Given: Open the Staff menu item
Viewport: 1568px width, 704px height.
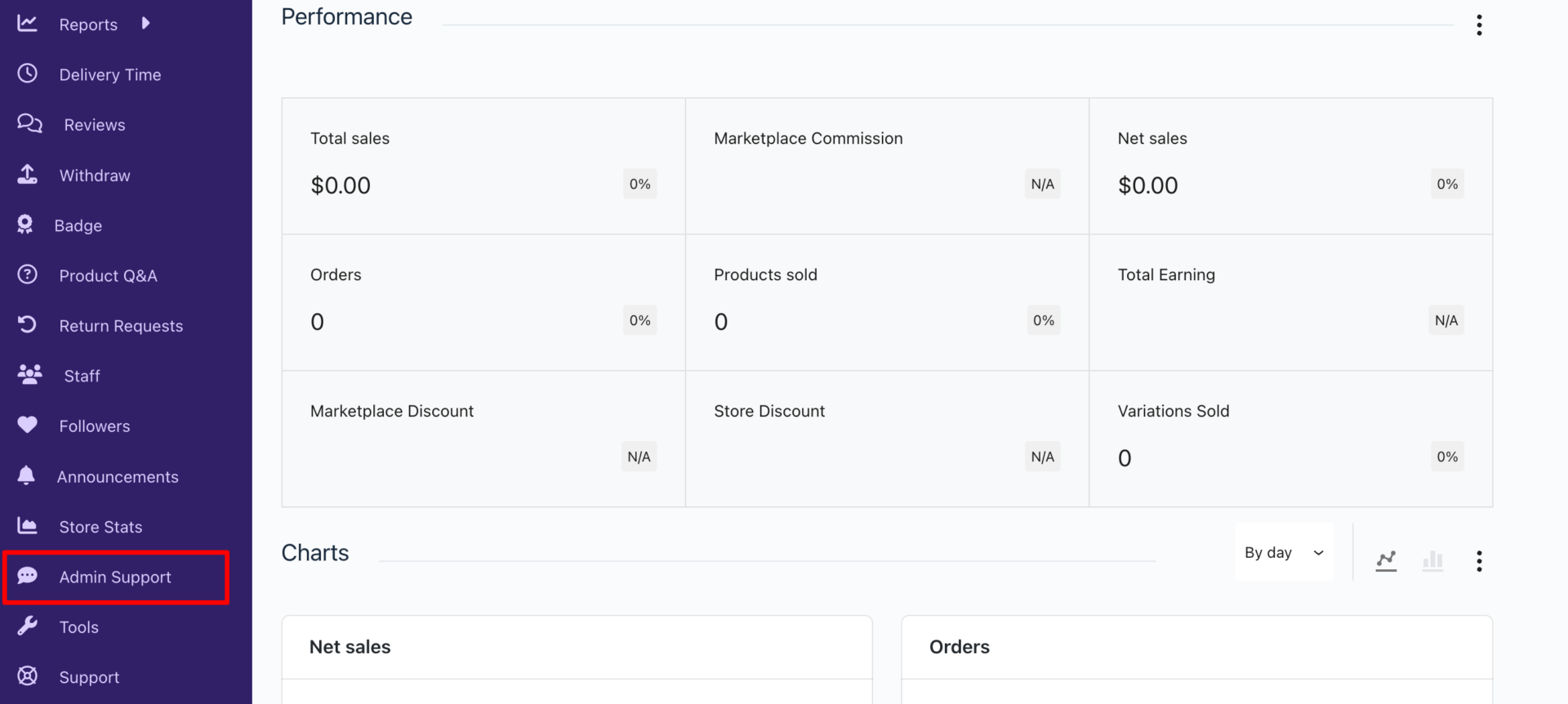Looking at the screenshot, I should point(82,376).
